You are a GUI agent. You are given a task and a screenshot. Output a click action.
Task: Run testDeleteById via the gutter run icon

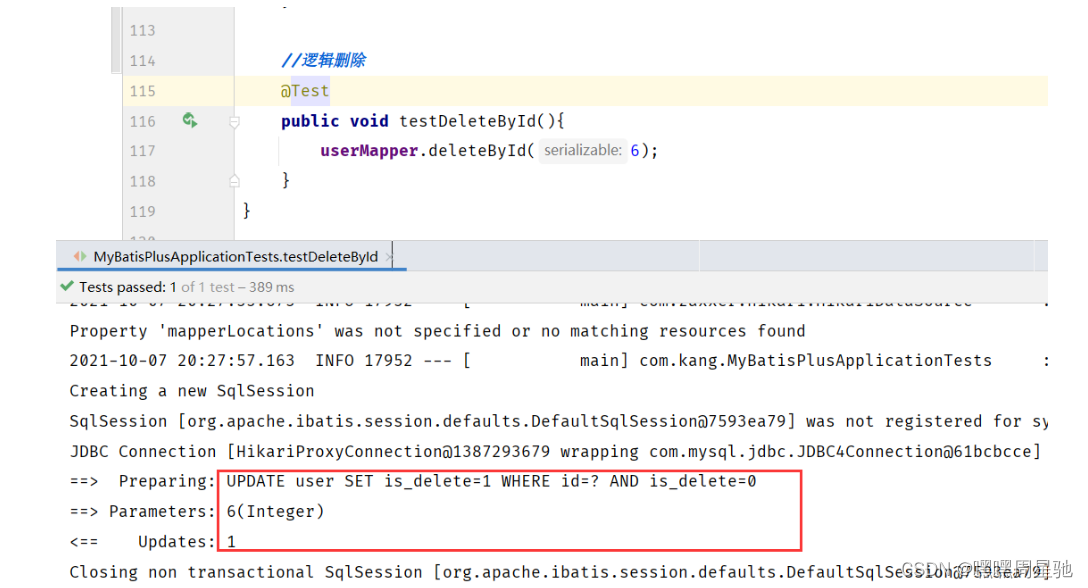point(189,121)
